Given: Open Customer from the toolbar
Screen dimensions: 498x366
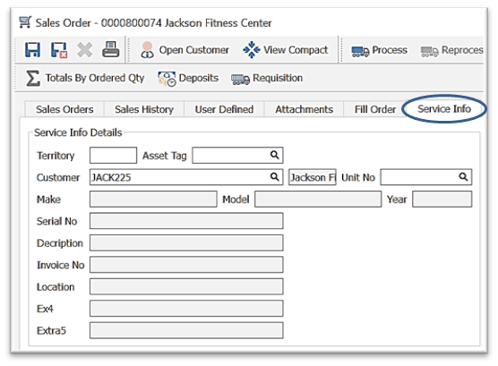Looking at the screenshot, I should tap(185, 50).
